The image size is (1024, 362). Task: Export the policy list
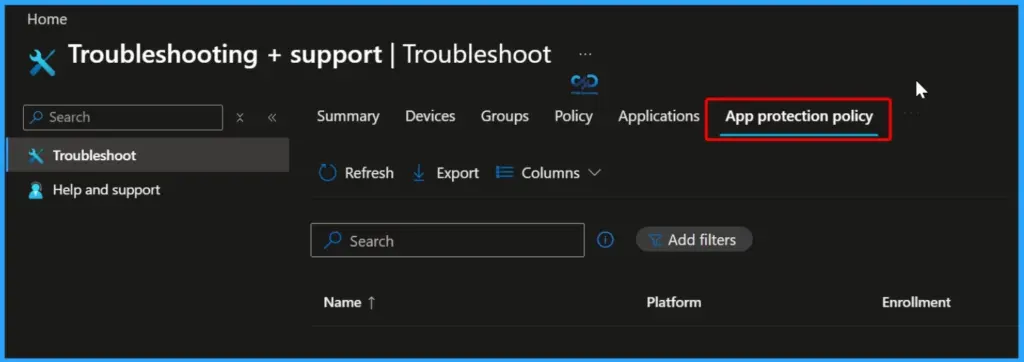pos(446,173)
